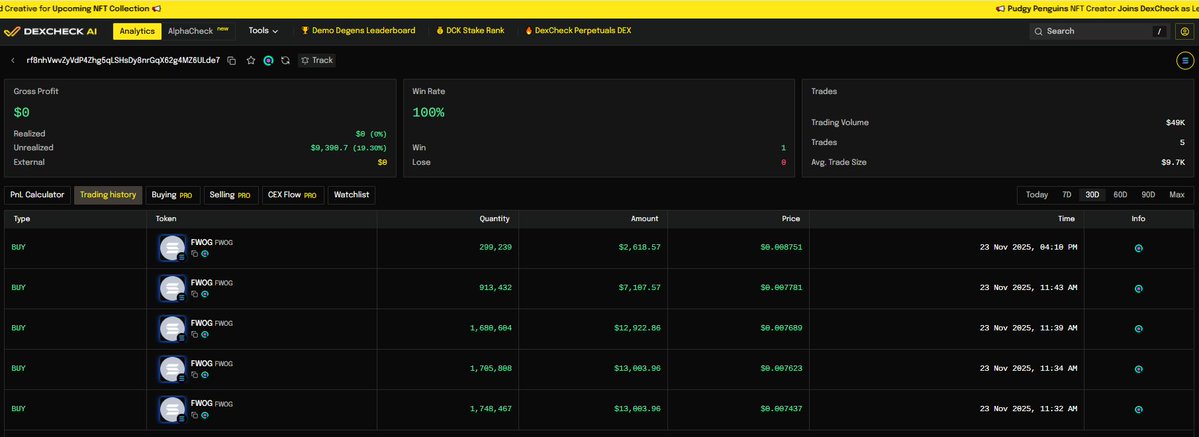The height and width of the screenshot is (437, 1199).
Task: Open Demo Degens Leaderboard
Action: (x=358, y=31)
